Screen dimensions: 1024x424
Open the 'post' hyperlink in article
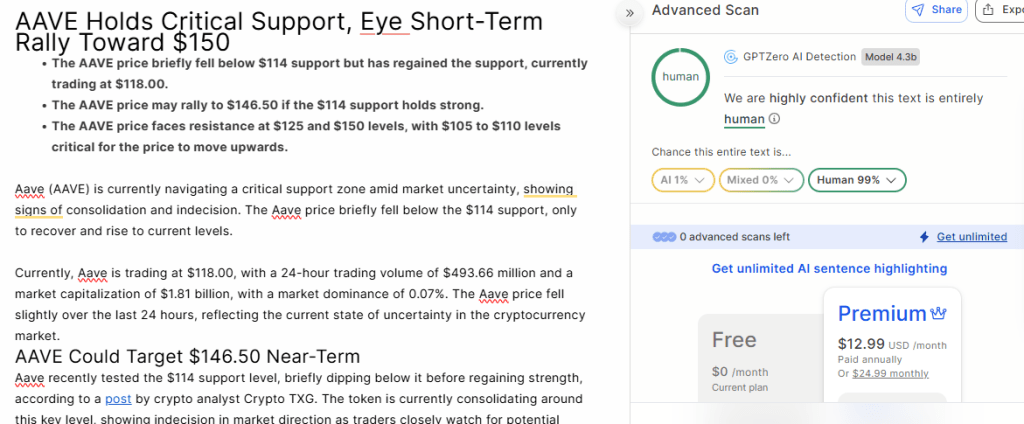pos(117,398)
